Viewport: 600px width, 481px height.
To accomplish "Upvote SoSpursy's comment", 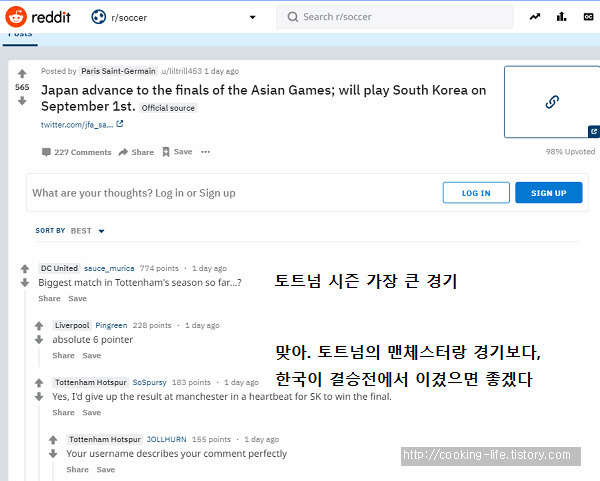I will tap(39, 383).
